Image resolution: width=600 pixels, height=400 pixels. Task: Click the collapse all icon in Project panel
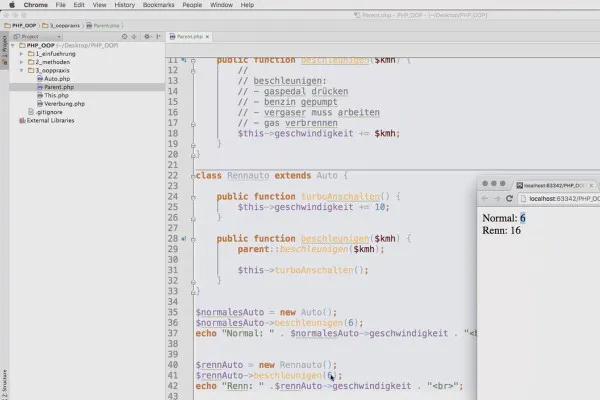[x=134, y=37]
